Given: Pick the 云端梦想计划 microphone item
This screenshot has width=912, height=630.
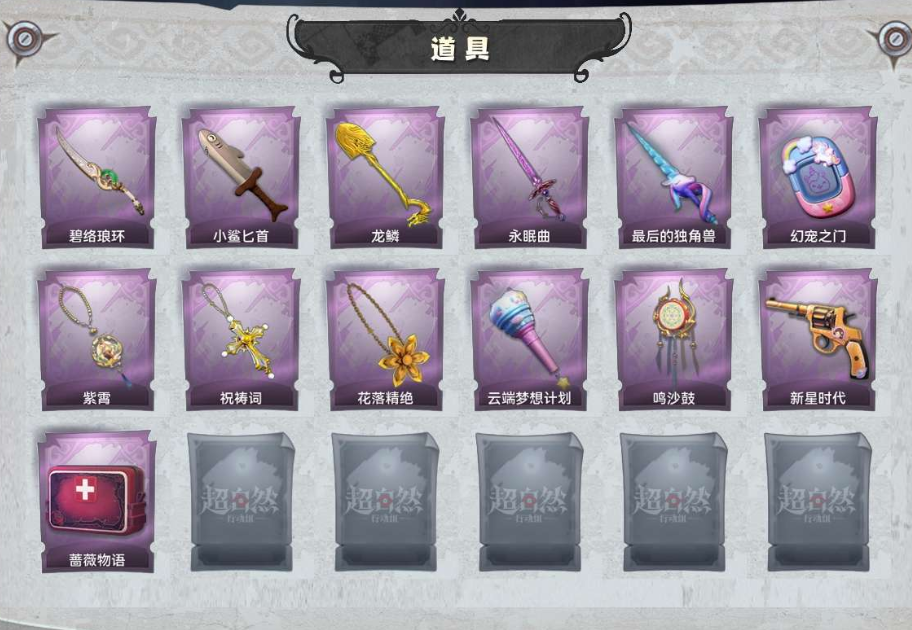Looking at the screenshot, I should (x=529, y=340).
